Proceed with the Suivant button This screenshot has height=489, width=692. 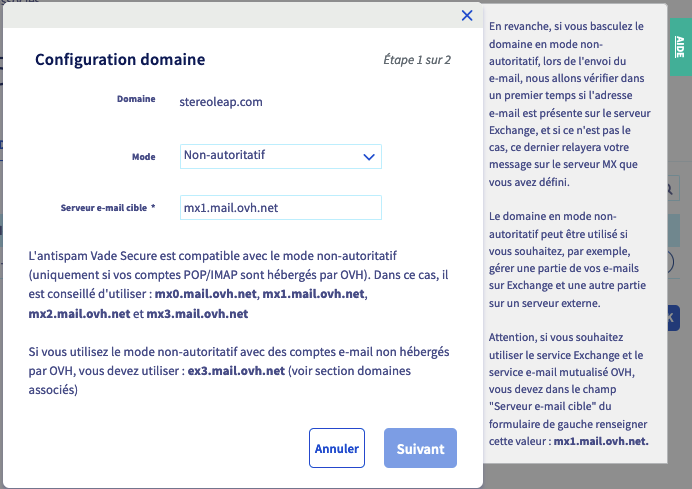coord(420,449)
